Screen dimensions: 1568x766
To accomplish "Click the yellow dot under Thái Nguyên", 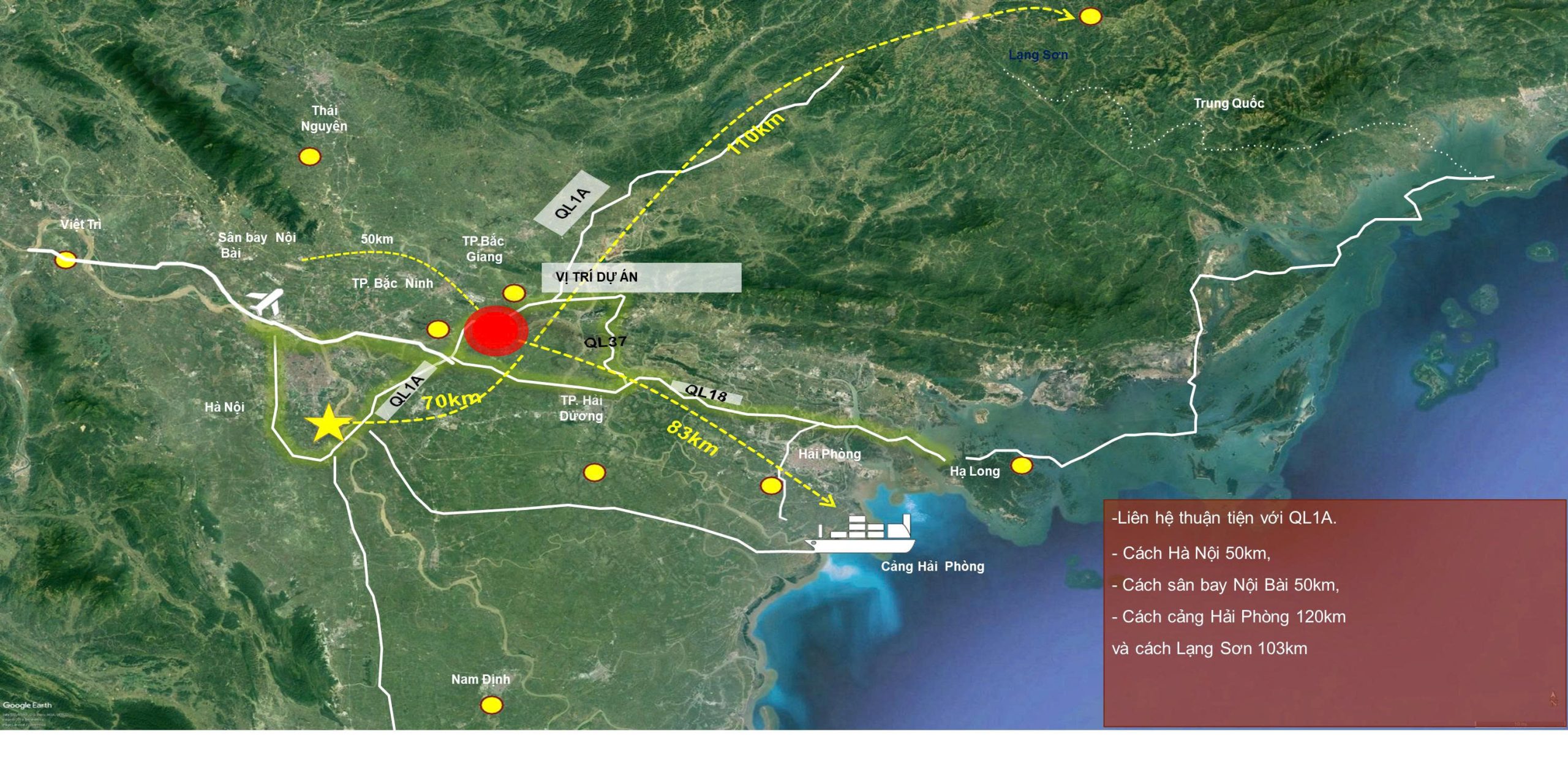I will [310, 157].
